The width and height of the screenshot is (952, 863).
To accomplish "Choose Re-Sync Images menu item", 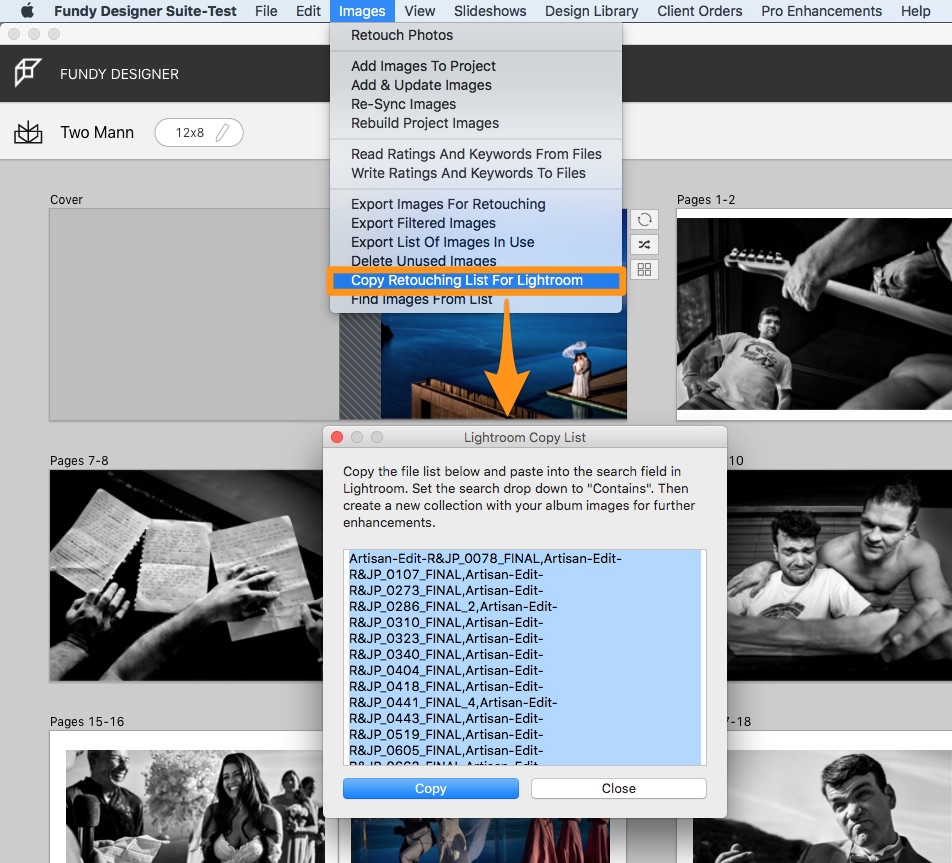I will [476, 104].
